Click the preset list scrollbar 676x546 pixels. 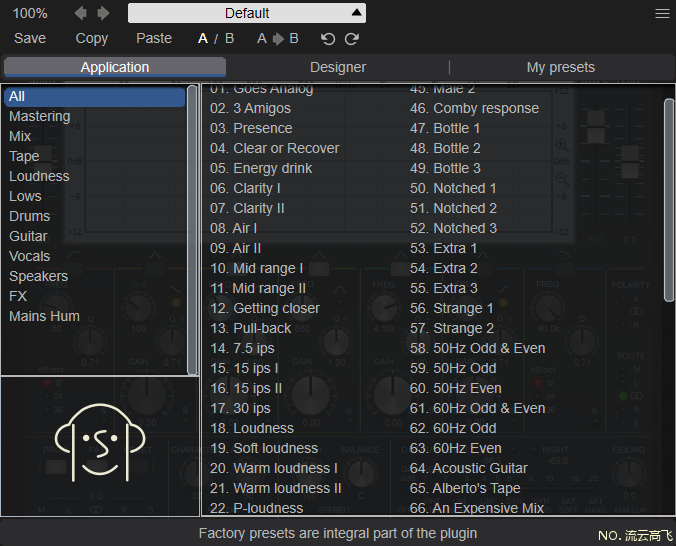[669, 200]
